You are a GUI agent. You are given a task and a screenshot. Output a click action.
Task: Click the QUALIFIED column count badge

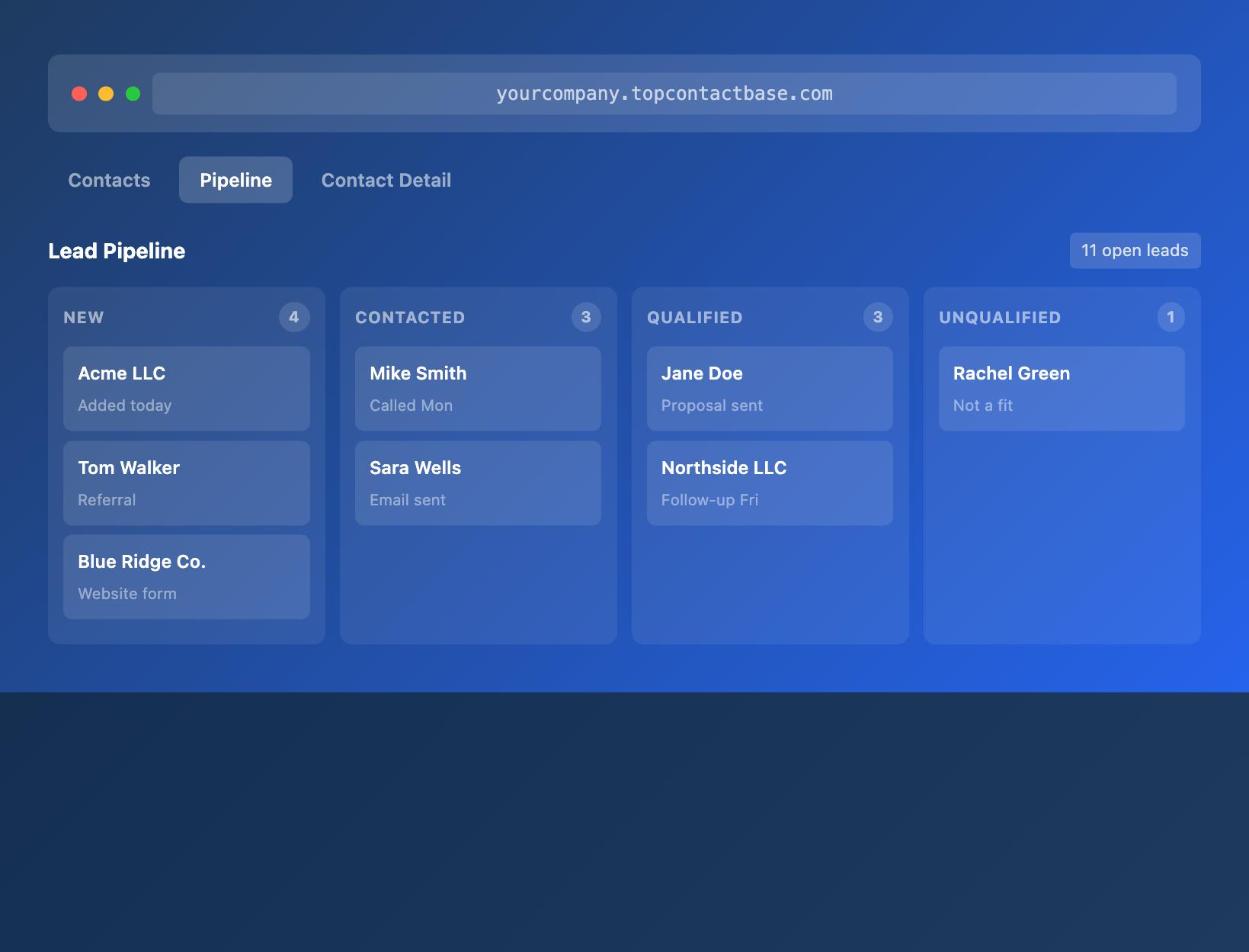(878, 317)
